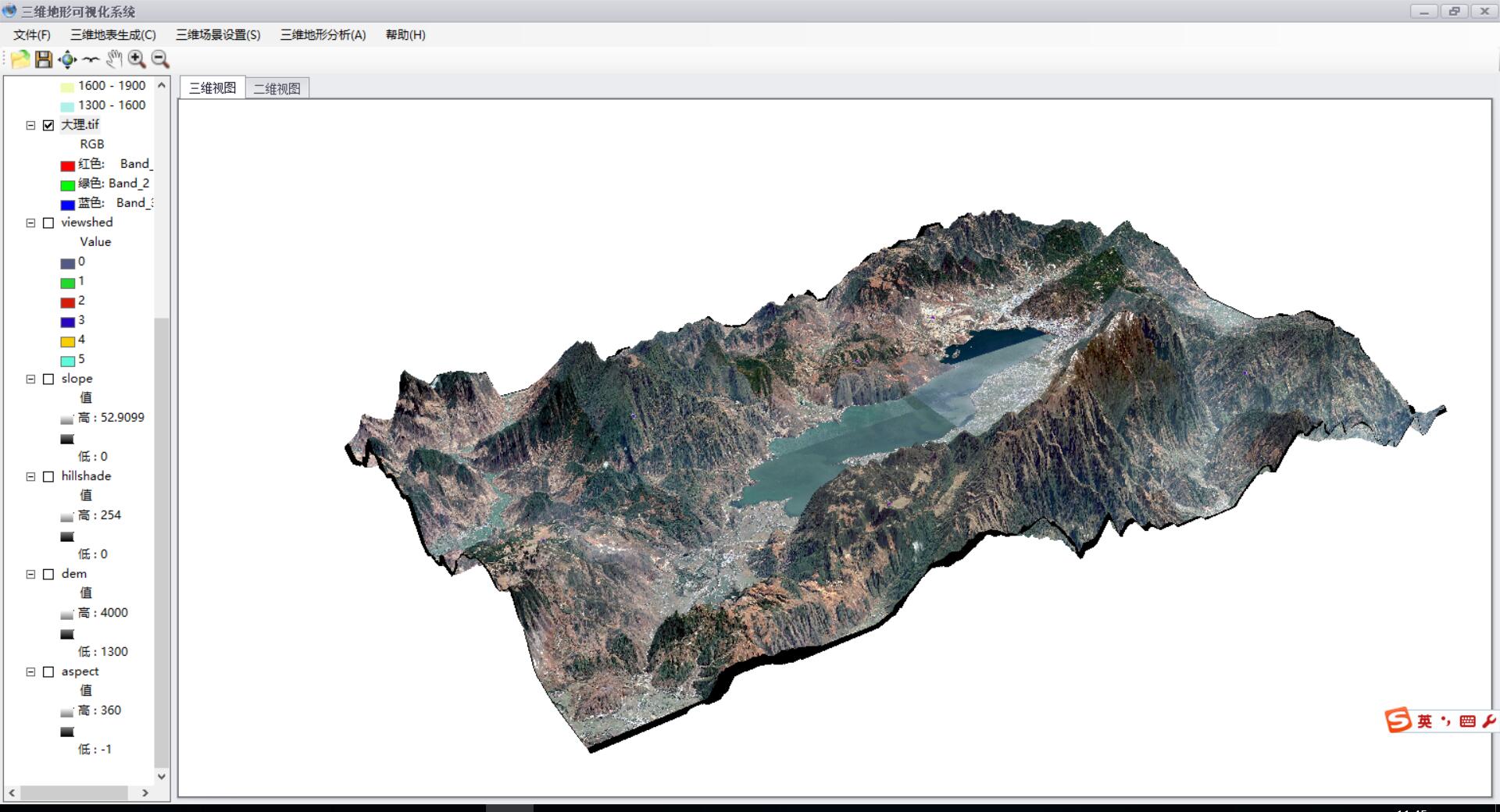Open the 三维地形分析(A) menu
1500x812 pixels.
[x=323, y=35]
